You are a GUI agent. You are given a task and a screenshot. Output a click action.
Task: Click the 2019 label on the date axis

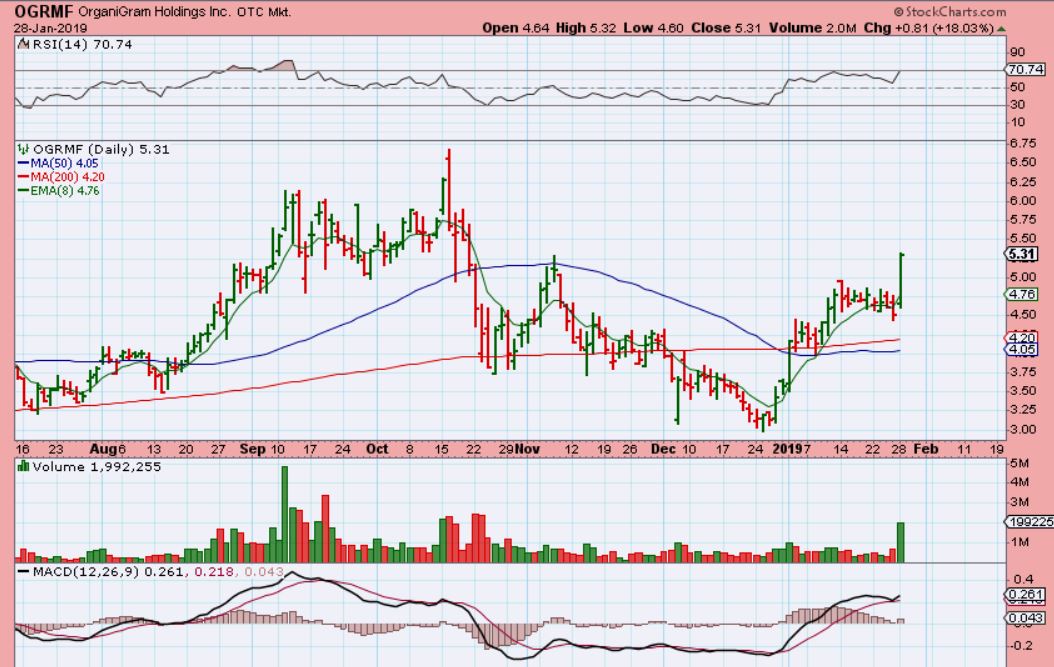[x=787, y=449]
